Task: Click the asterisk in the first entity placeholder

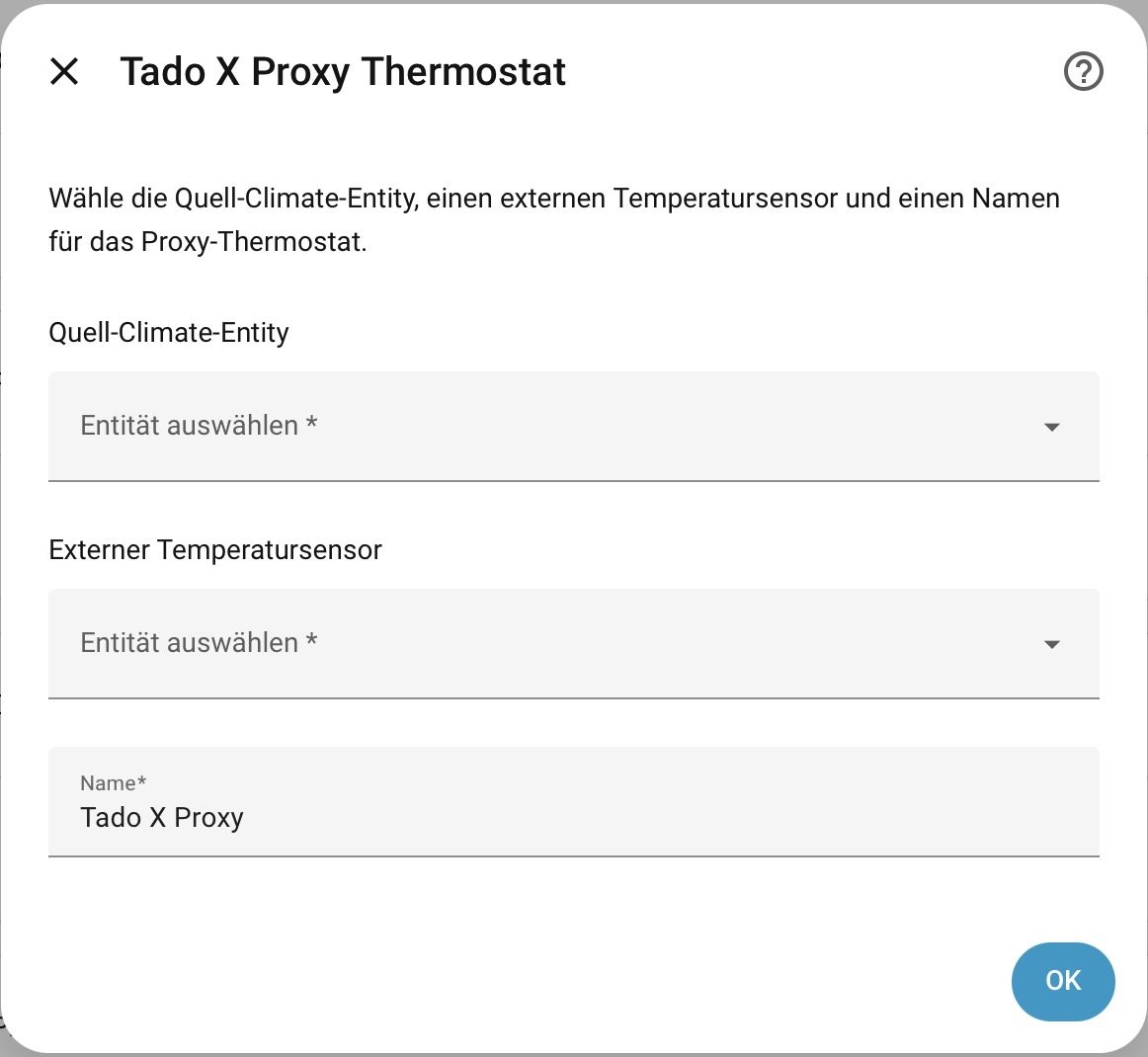Action: point(311,425)
